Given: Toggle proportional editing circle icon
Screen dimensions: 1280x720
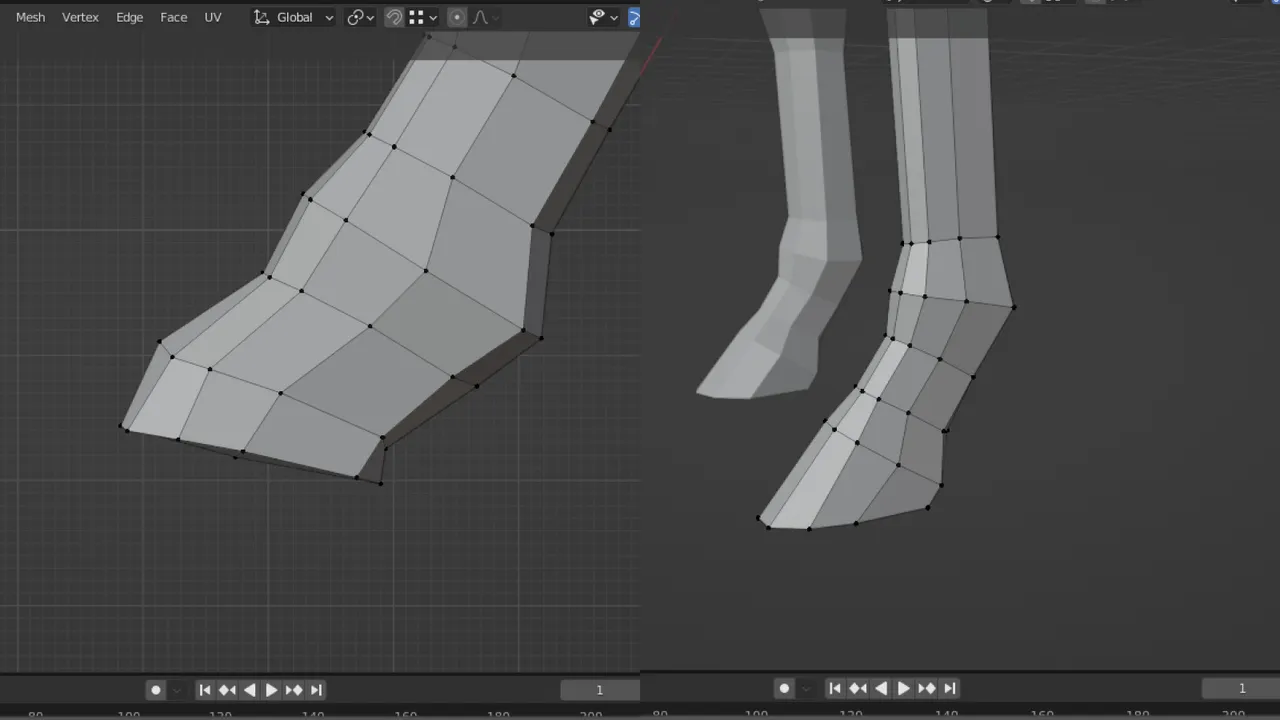Looking at the screenshot, I should pos(457,17).
